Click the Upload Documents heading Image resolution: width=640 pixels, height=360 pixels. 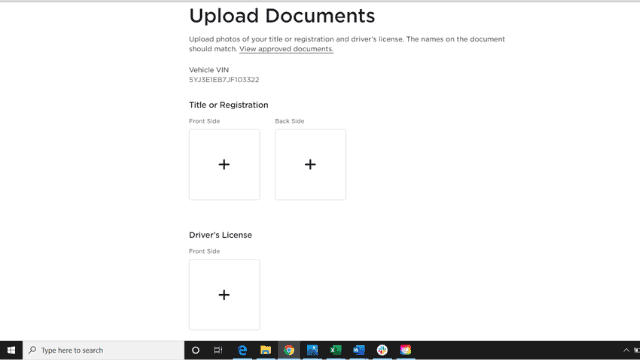point(282,16)
